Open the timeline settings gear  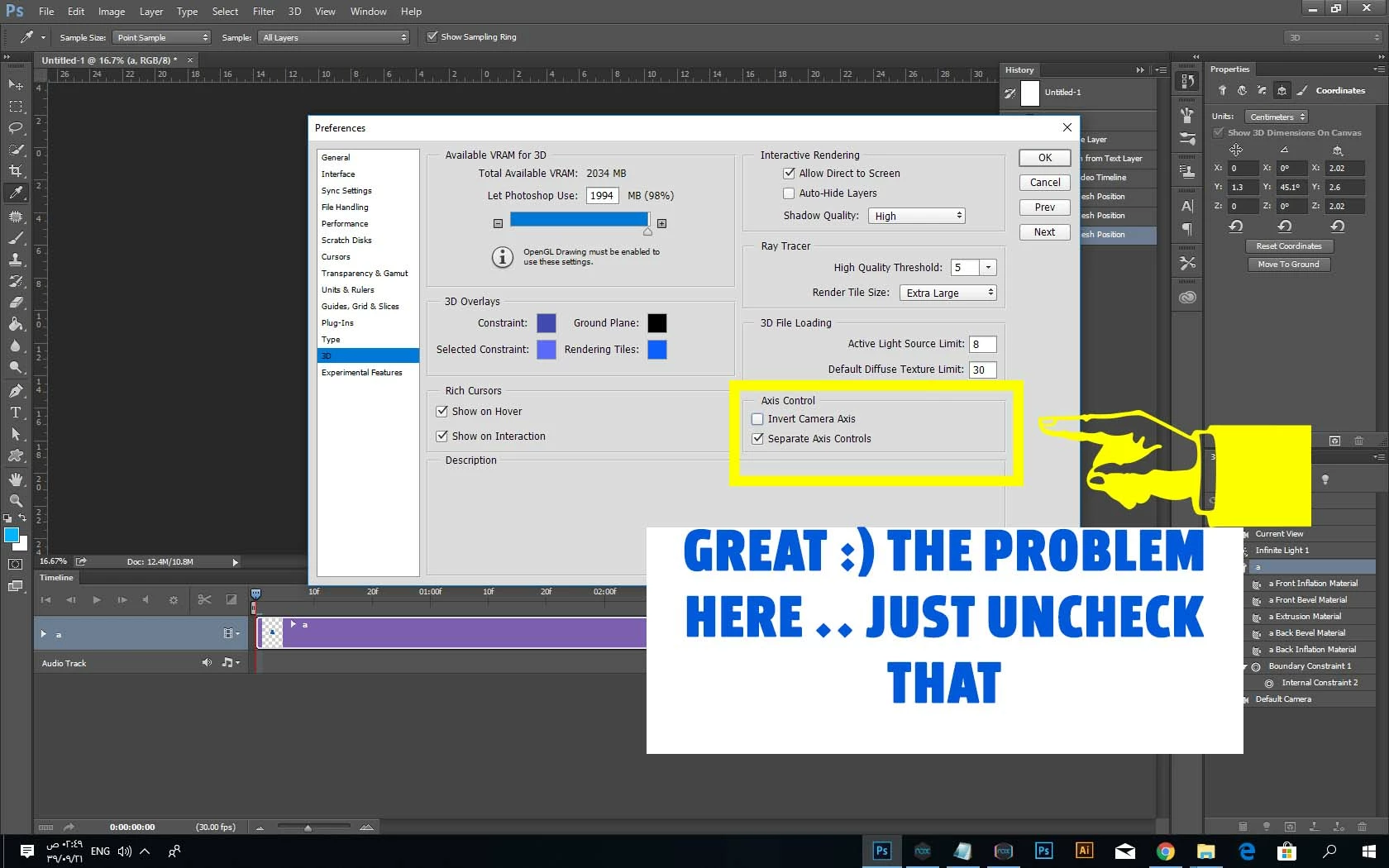[174, 600]
